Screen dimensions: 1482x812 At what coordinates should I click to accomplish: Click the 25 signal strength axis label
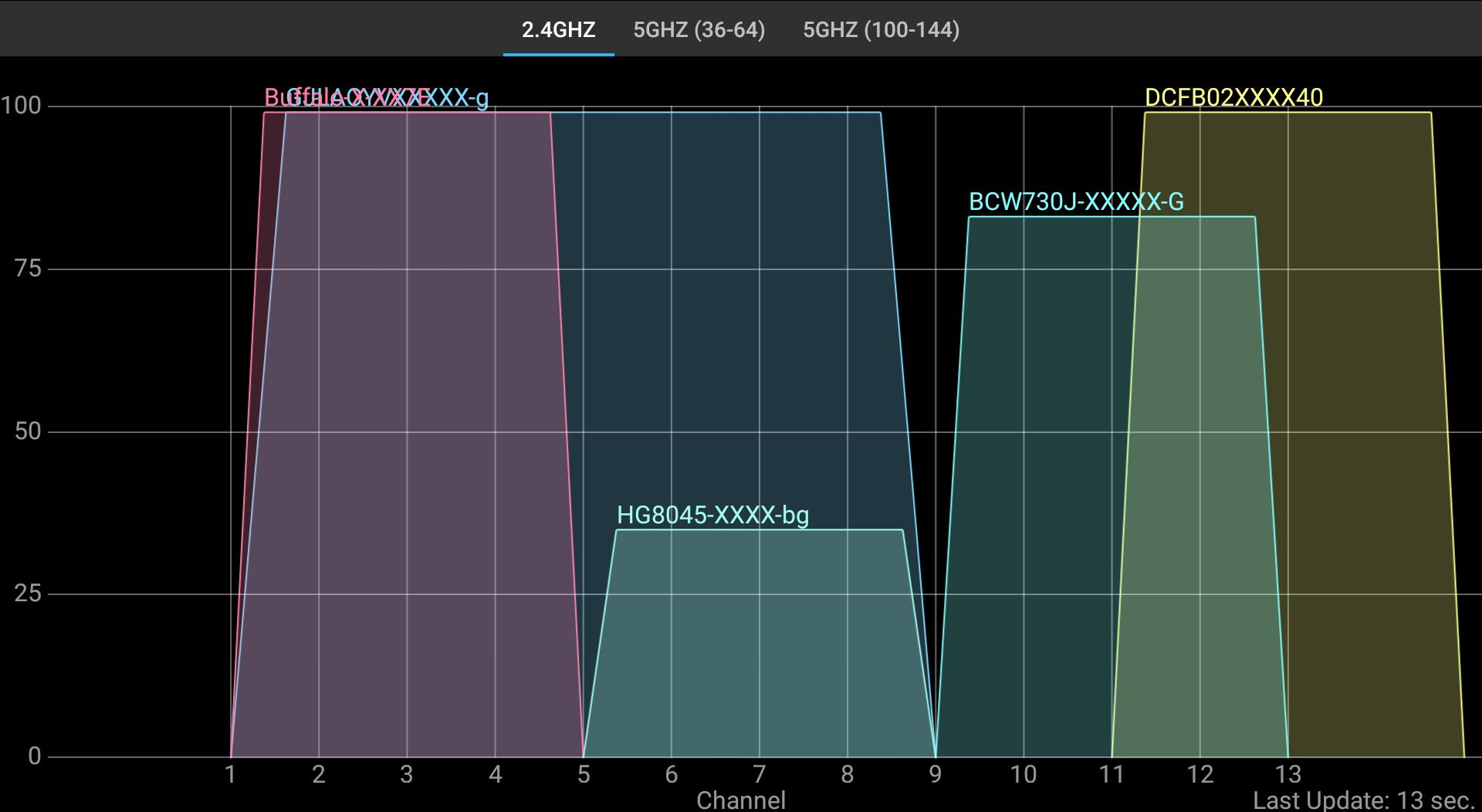(x=28, y=594)
